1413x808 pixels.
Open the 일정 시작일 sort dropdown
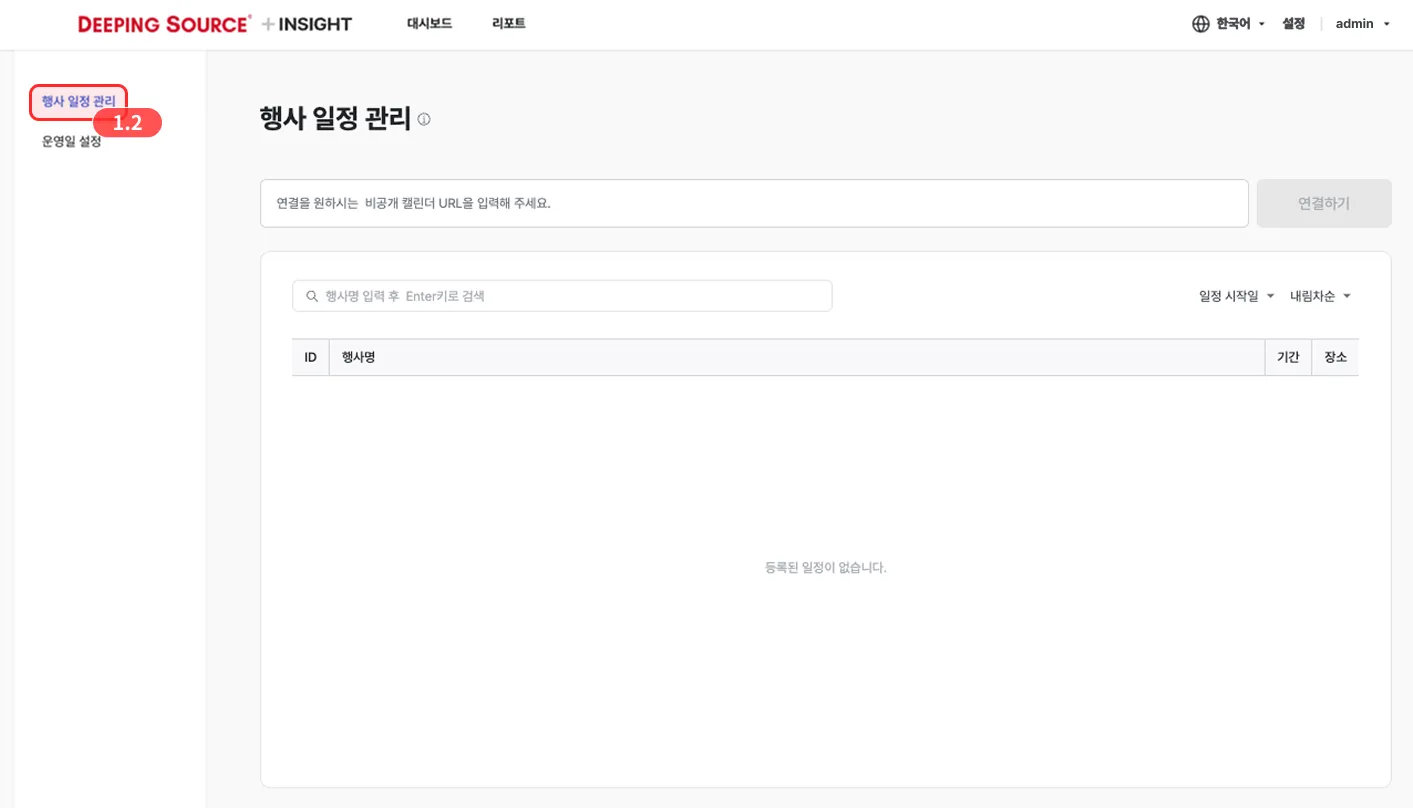[1237, 296]
